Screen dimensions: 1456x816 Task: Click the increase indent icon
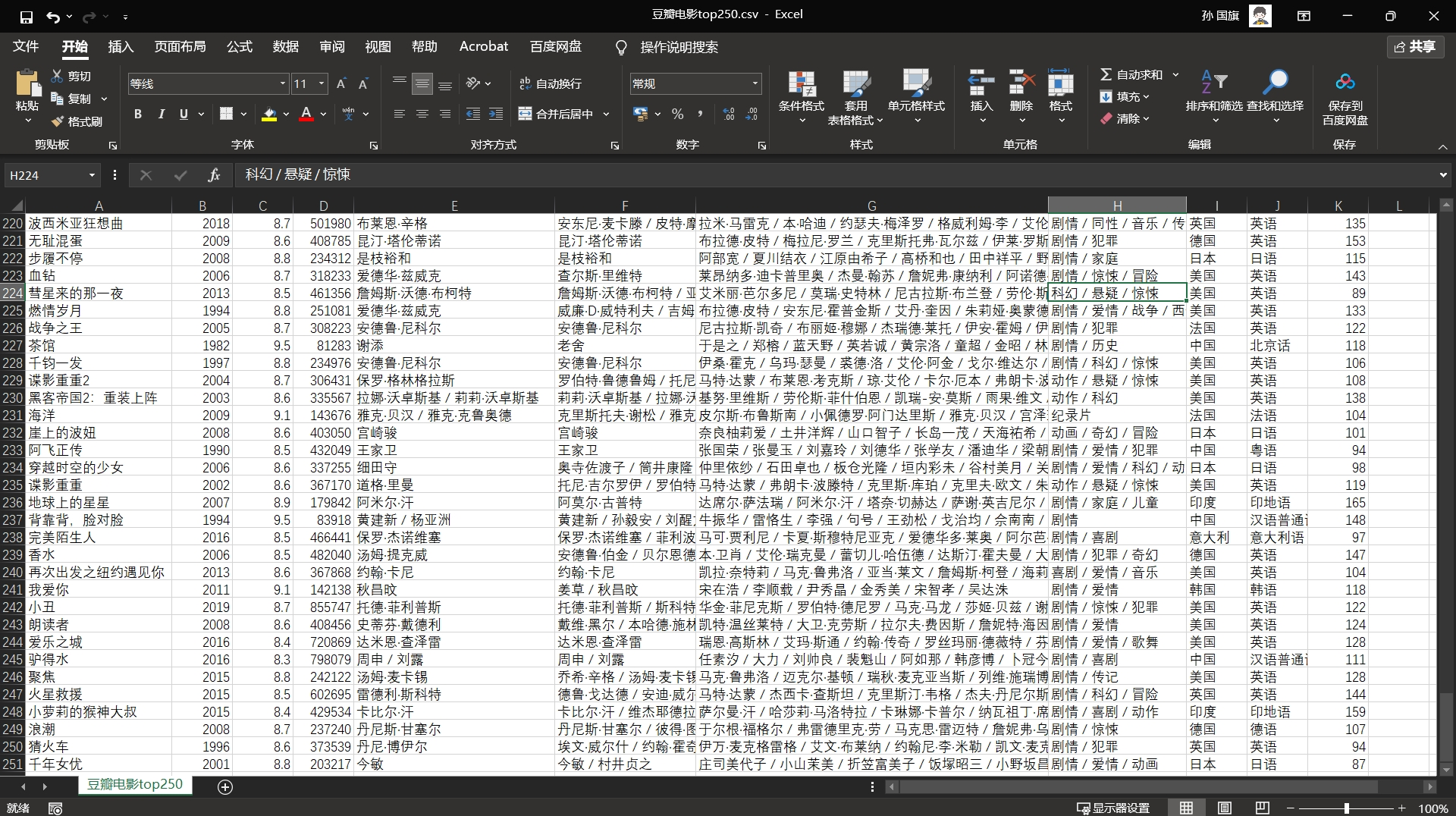[496, 114]
